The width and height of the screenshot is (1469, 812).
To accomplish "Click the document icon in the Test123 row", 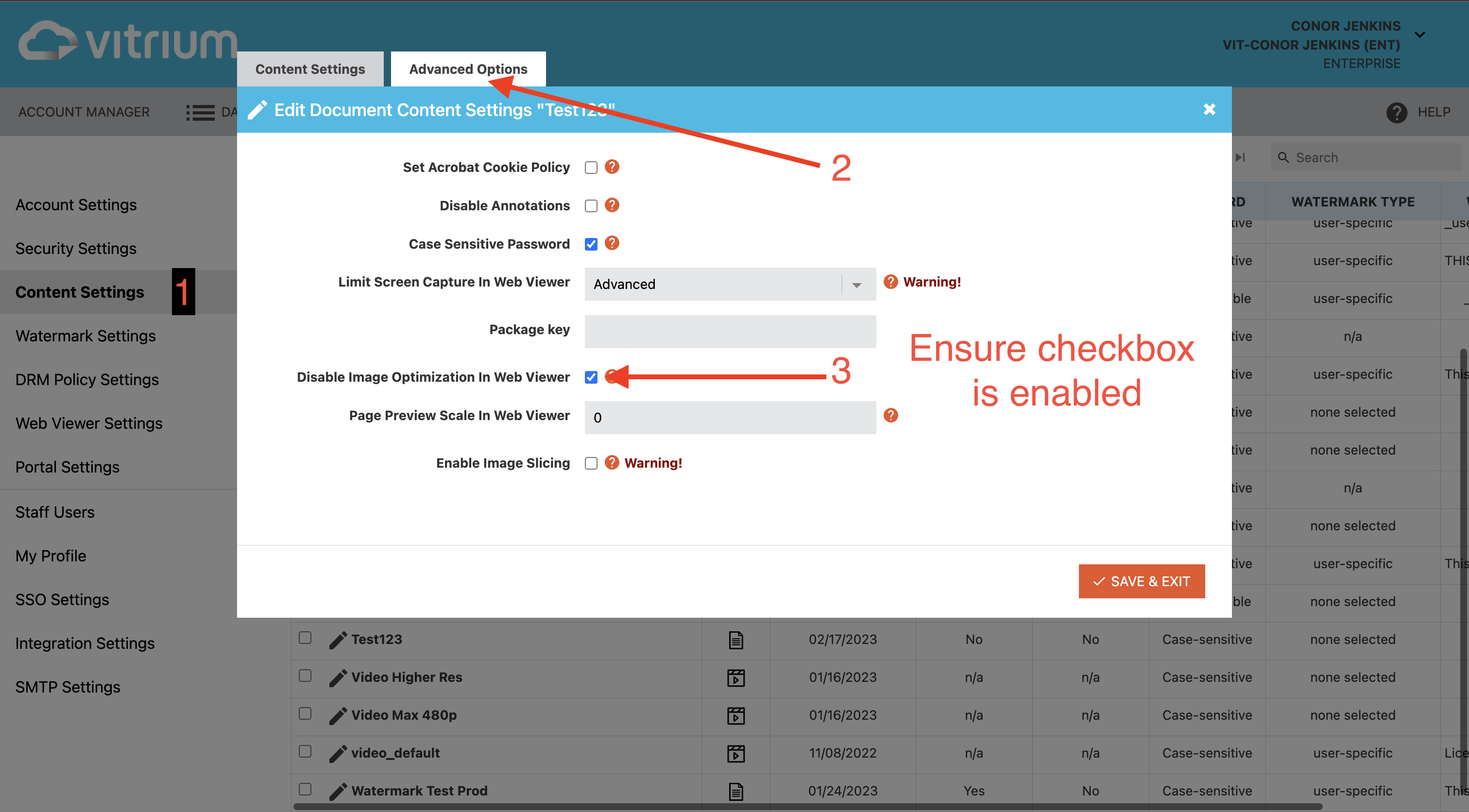I will 735,639.
